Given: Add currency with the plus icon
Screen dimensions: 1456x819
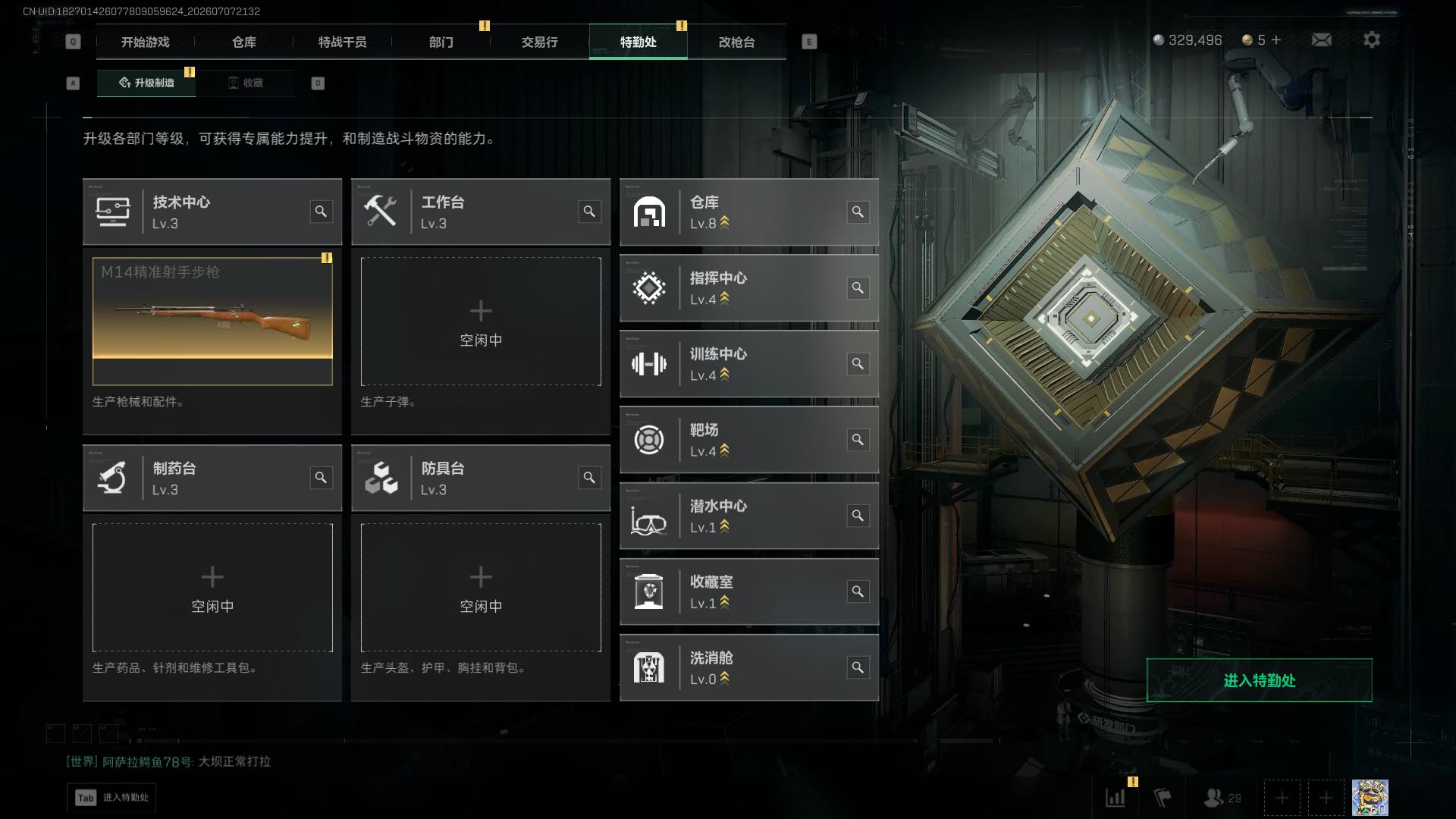Looking at the screenshot, I should 1276,39.
